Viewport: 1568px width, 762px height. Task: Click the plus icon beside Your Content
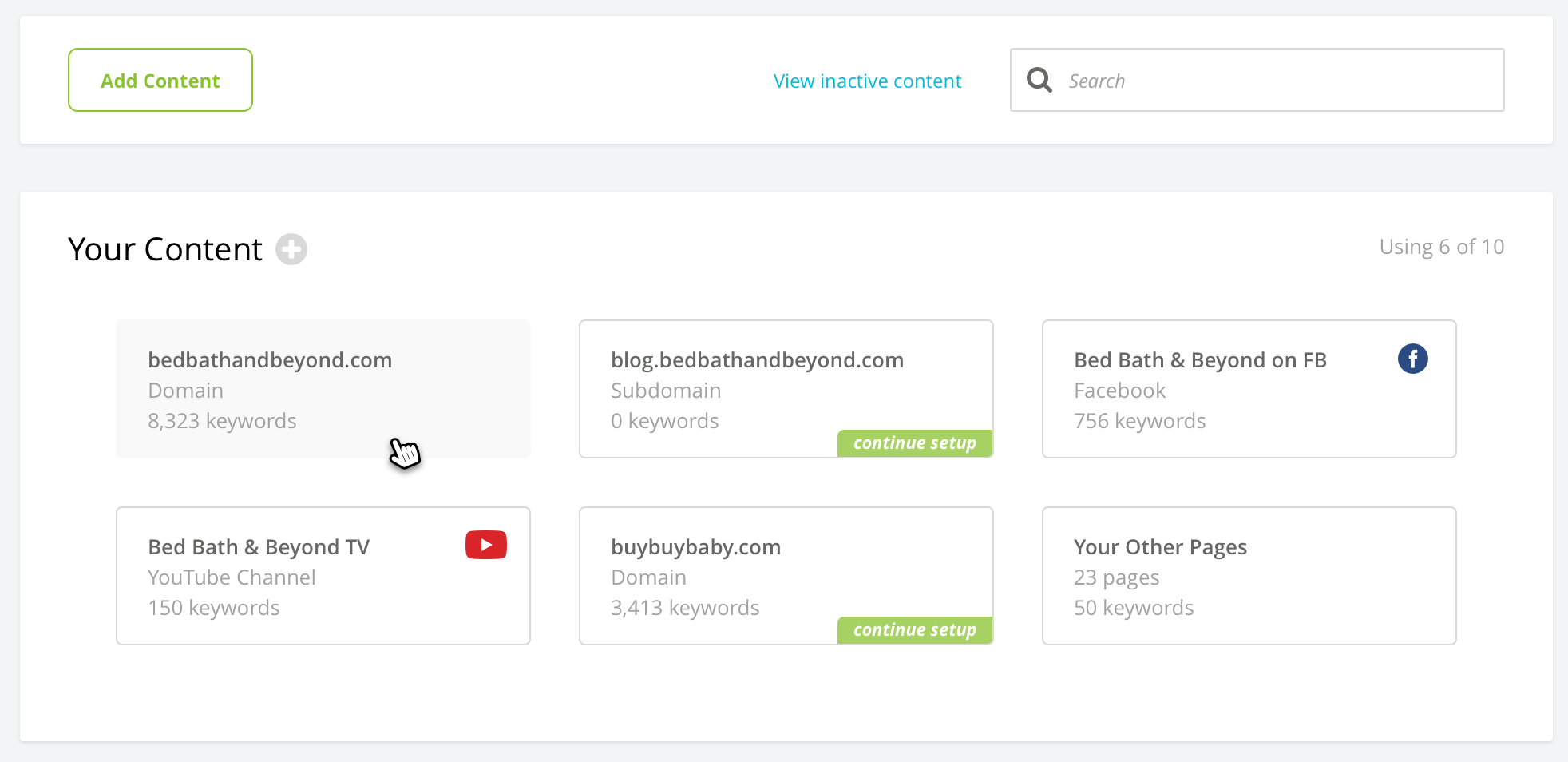[291, 249]
